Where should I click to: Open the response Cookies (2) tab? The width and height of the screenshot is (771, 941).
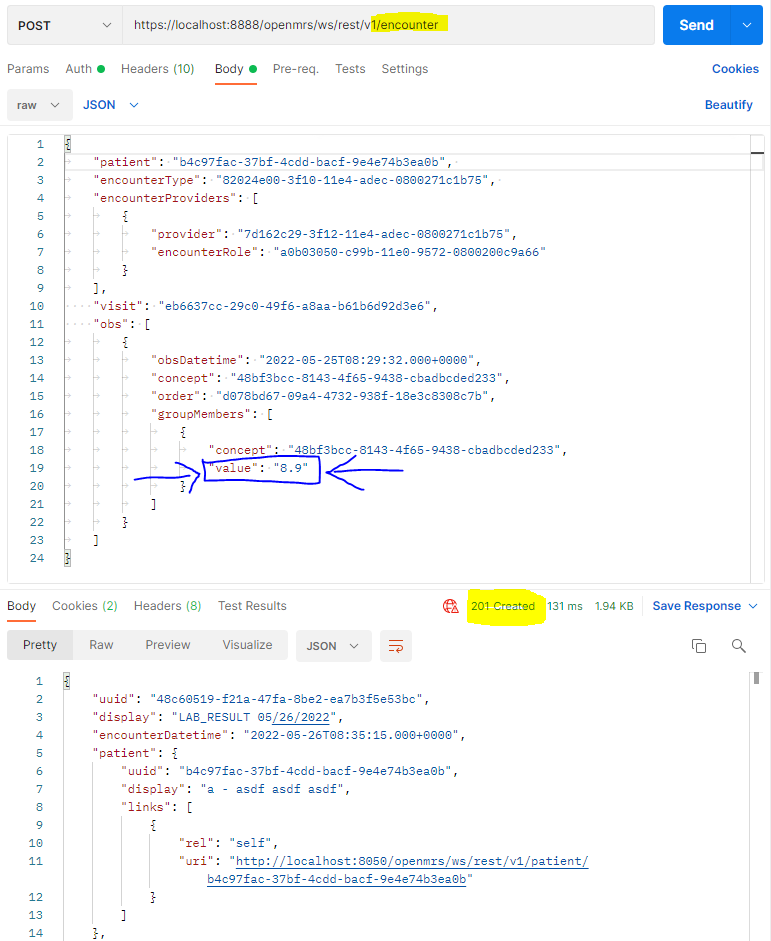(85, 606)
